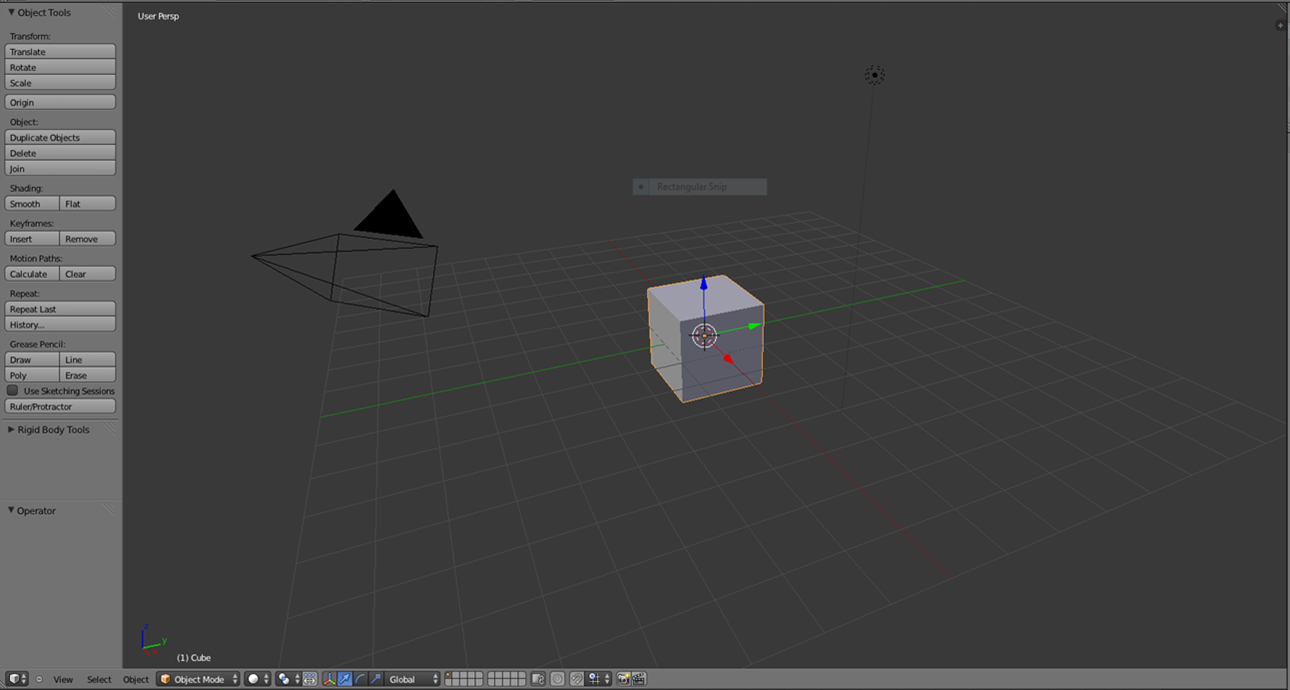Image resolution: width=1290 pixels, height=690 pixels.
Task: Click the Duplicate Objects button
Action: [x=60, y=138]
